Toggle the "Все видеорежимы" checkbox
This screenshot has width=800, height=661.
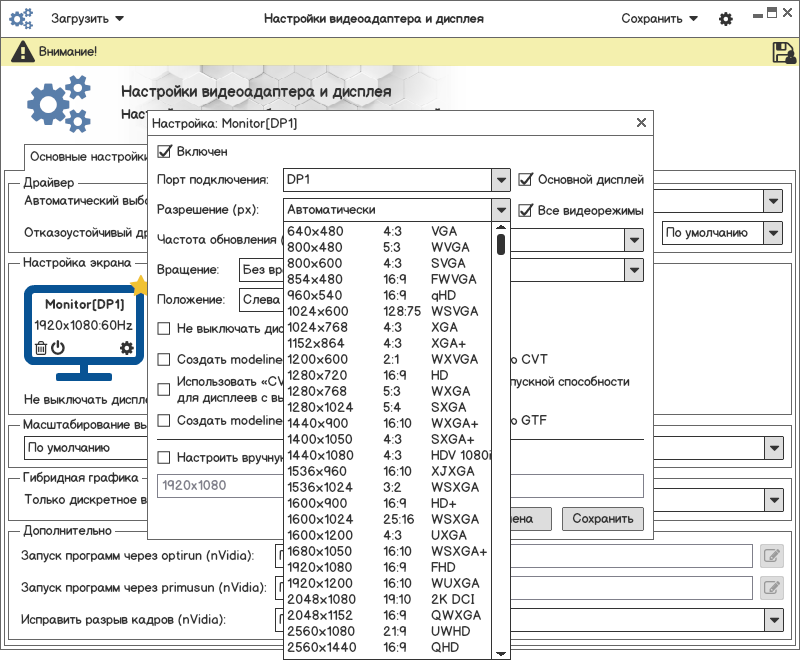[x=526, y=210]
